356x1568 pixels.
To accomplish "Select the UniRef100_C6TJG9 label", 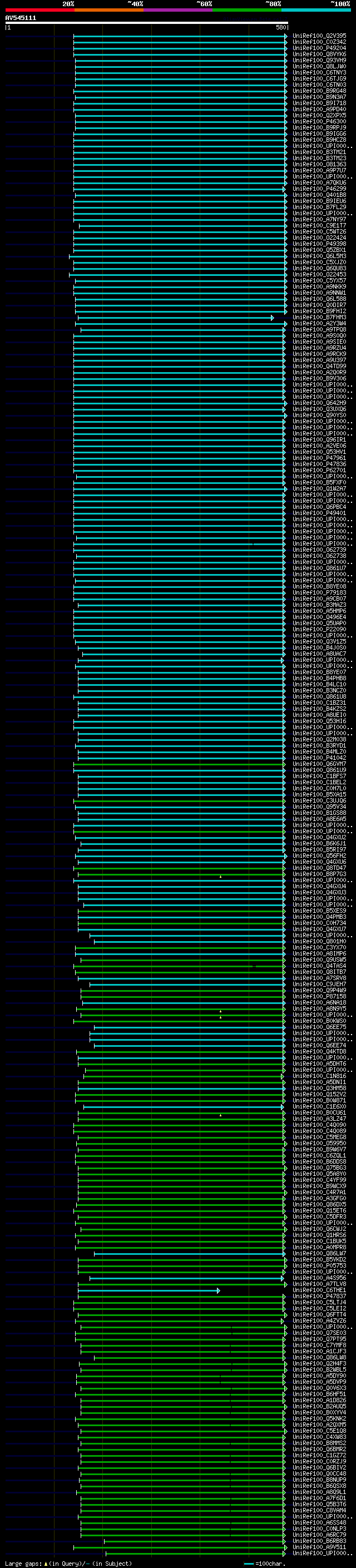I will [319, 78].
